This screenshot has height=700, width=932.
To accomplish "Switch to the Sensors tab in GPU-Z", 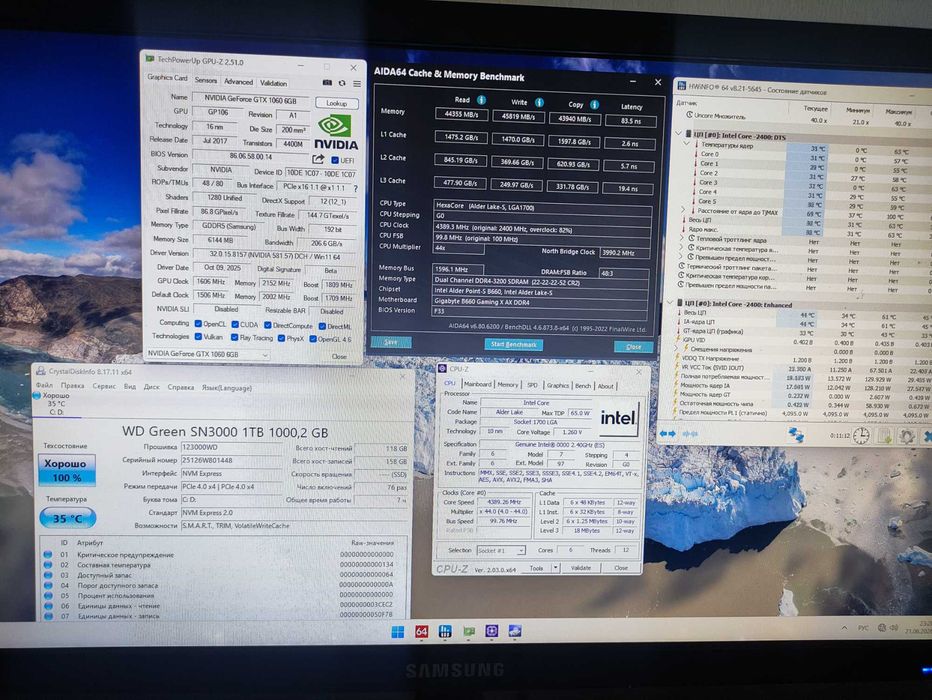I will [205, 80].
